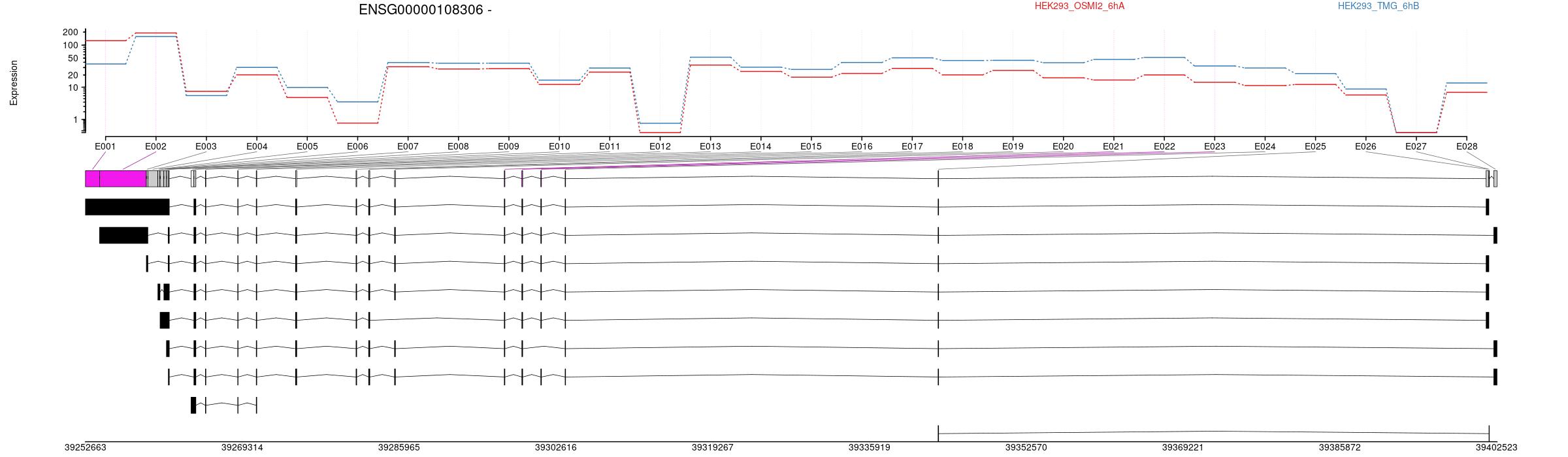Viewport: 1568px width, 457px height.
Task: Click genomic coordinate 39269314
Action: 242,448
